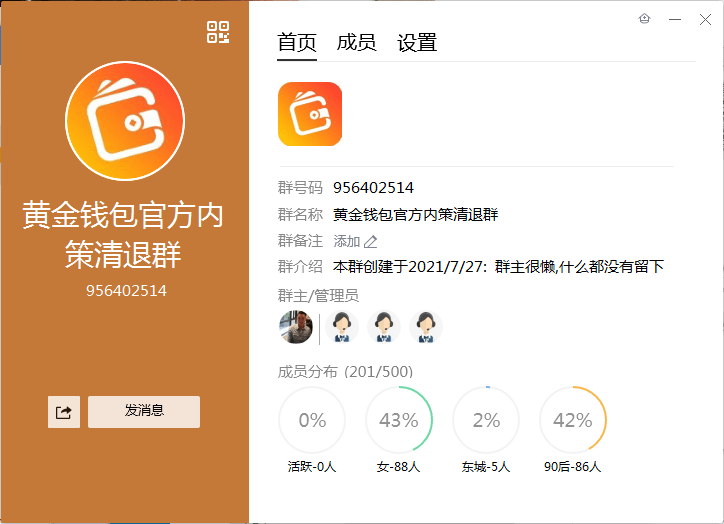
Task: Click the large round wallet group avatar
Action: click(125, 121)
